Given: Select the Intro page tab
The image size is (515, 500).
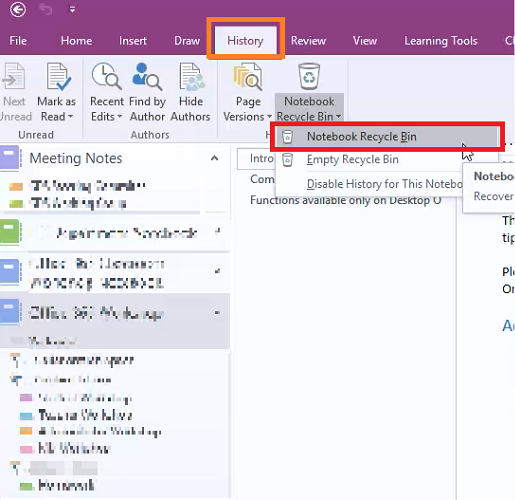Looking at the screenshot, I should (x=256, y=159).
